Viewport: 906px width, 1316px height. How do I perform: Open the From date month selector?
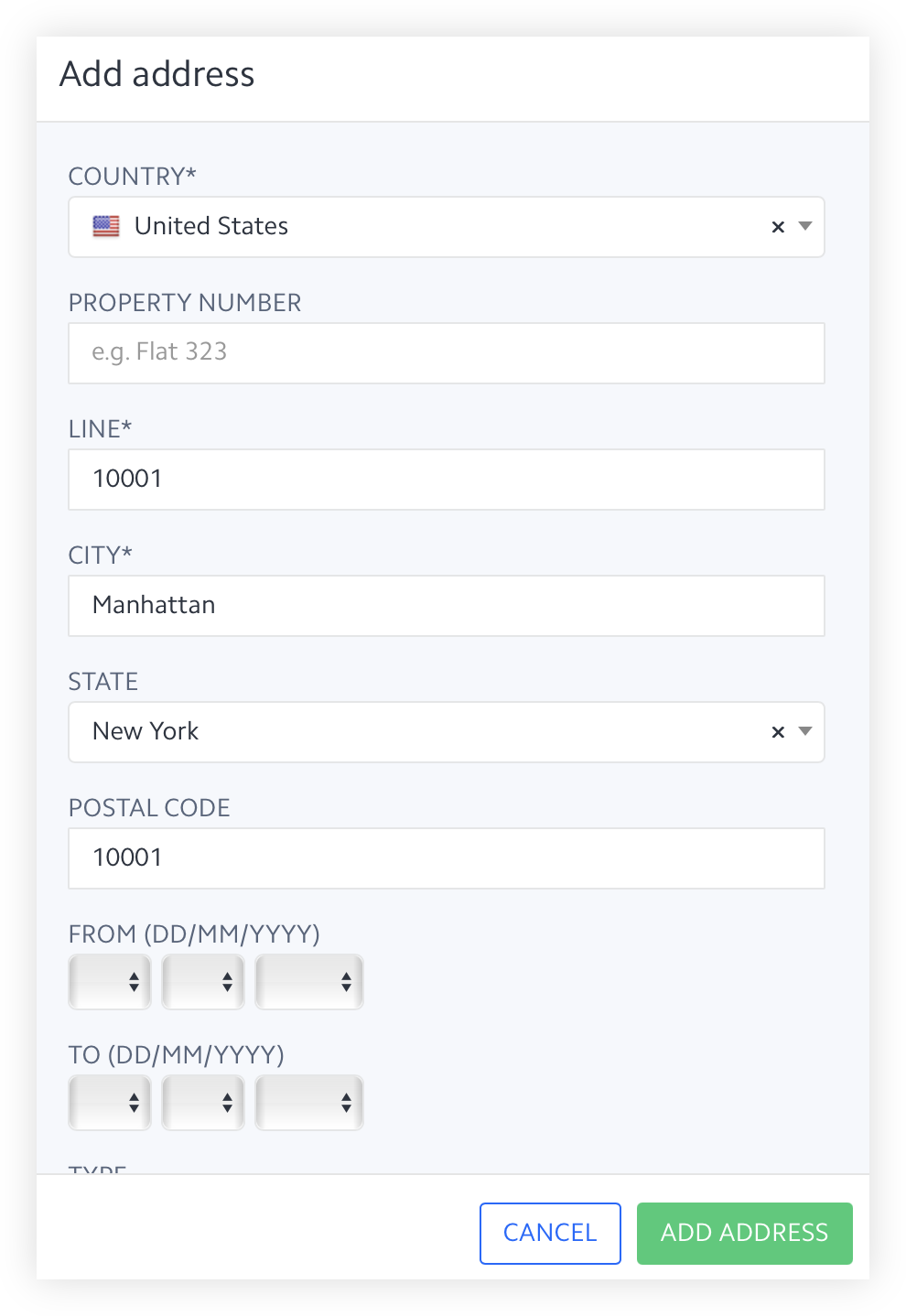[203, 982]
